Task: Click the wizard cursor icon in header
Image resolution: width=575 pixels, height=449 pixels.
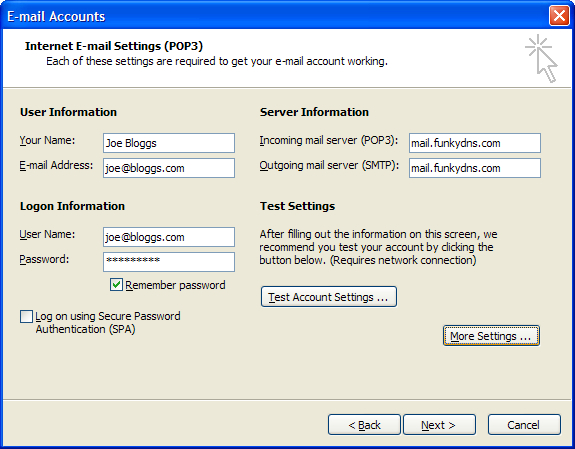Action: coord(541,58)
